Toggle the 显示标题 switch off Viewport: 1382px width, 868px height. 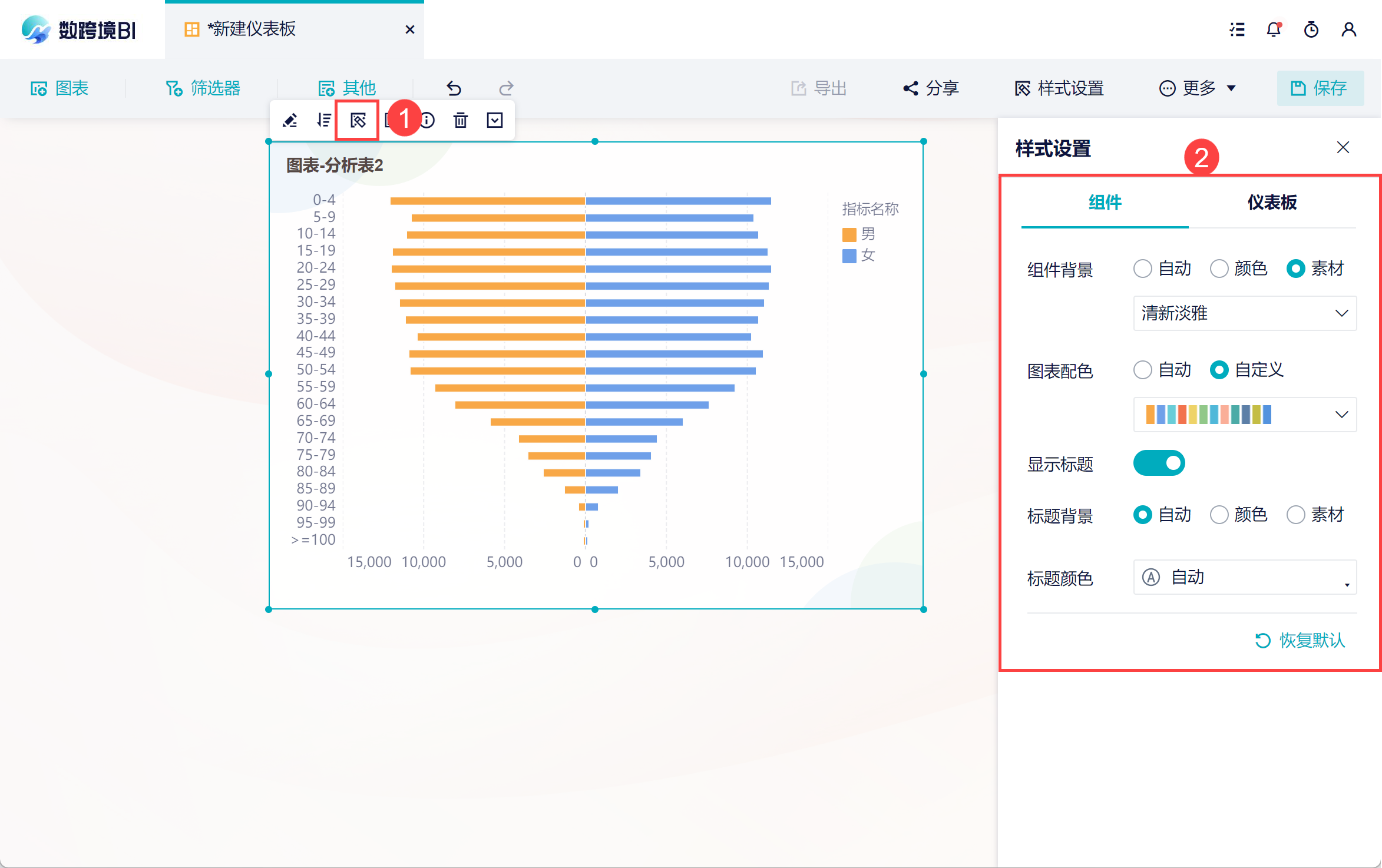click(x=1159, y=463)
